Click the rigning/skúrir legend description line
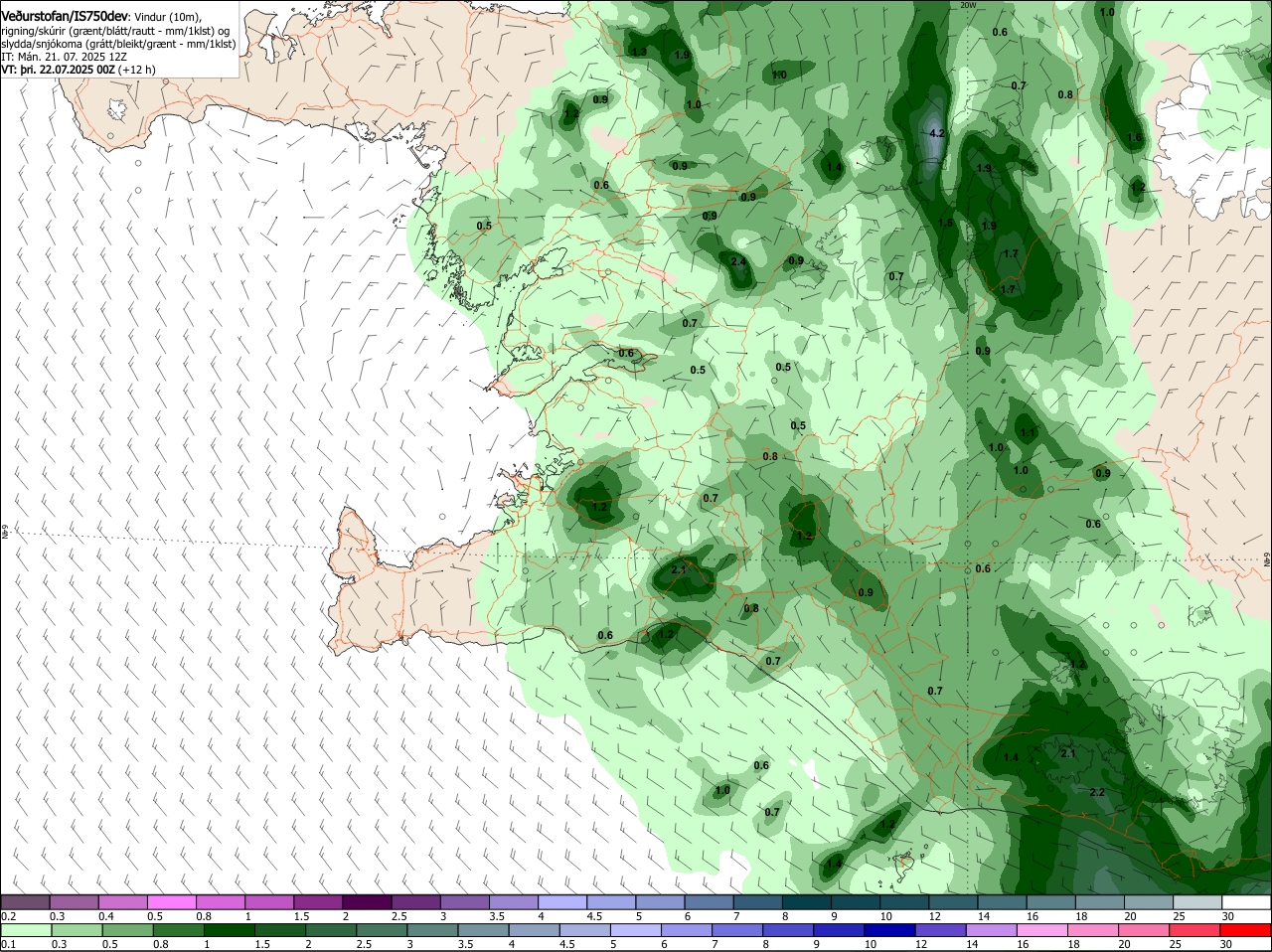Screen dimensions: 1272x952 point(115,31)
